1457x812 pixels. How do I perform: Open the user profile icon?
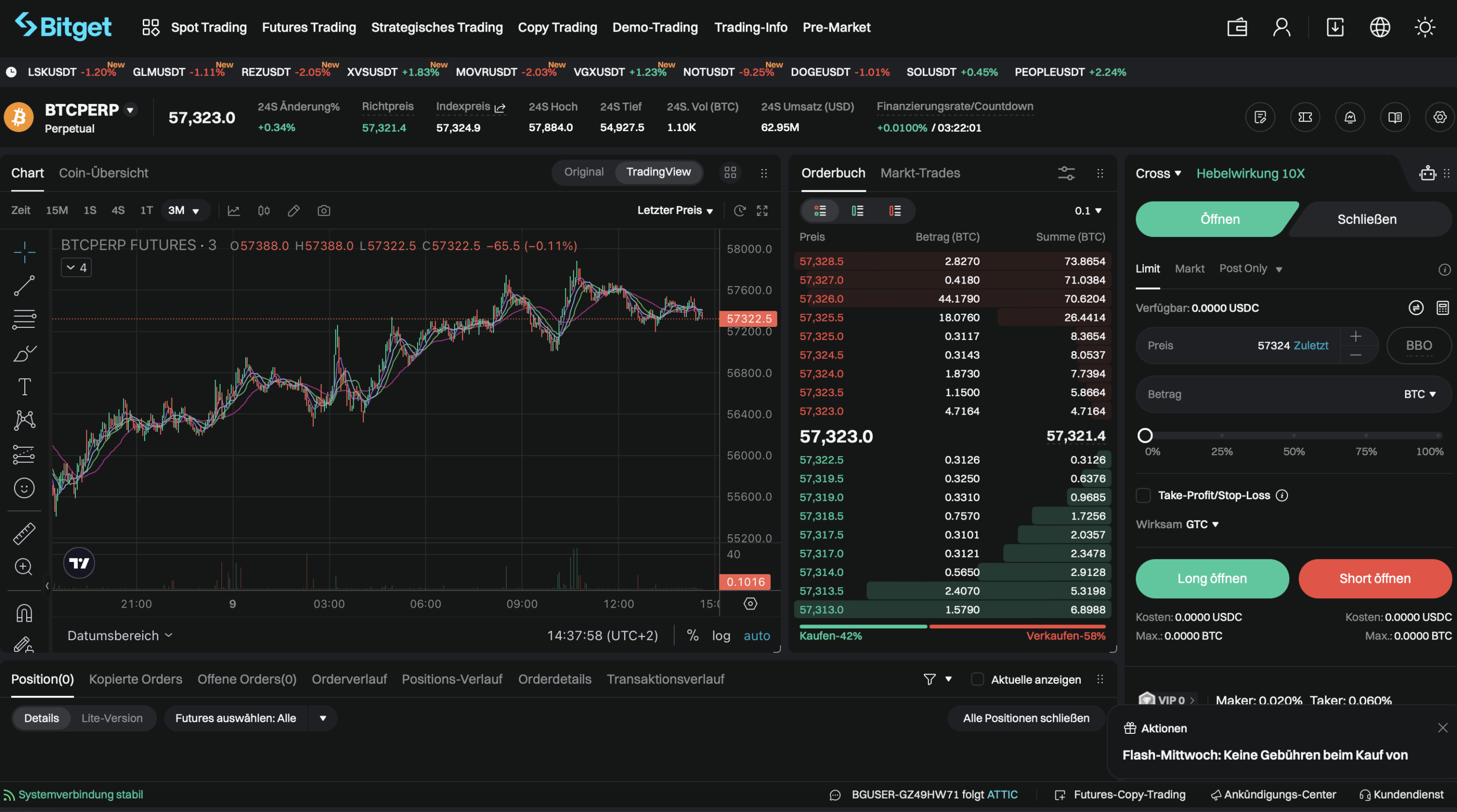pyautogui.click(x=1282, y=27)
